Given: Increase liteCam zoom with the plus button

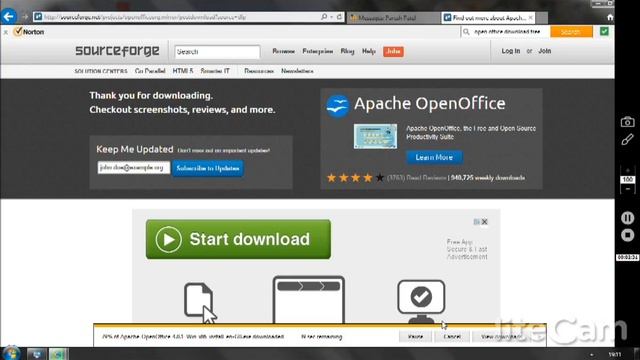Looking at the screenshot, I should click(627, 170).
